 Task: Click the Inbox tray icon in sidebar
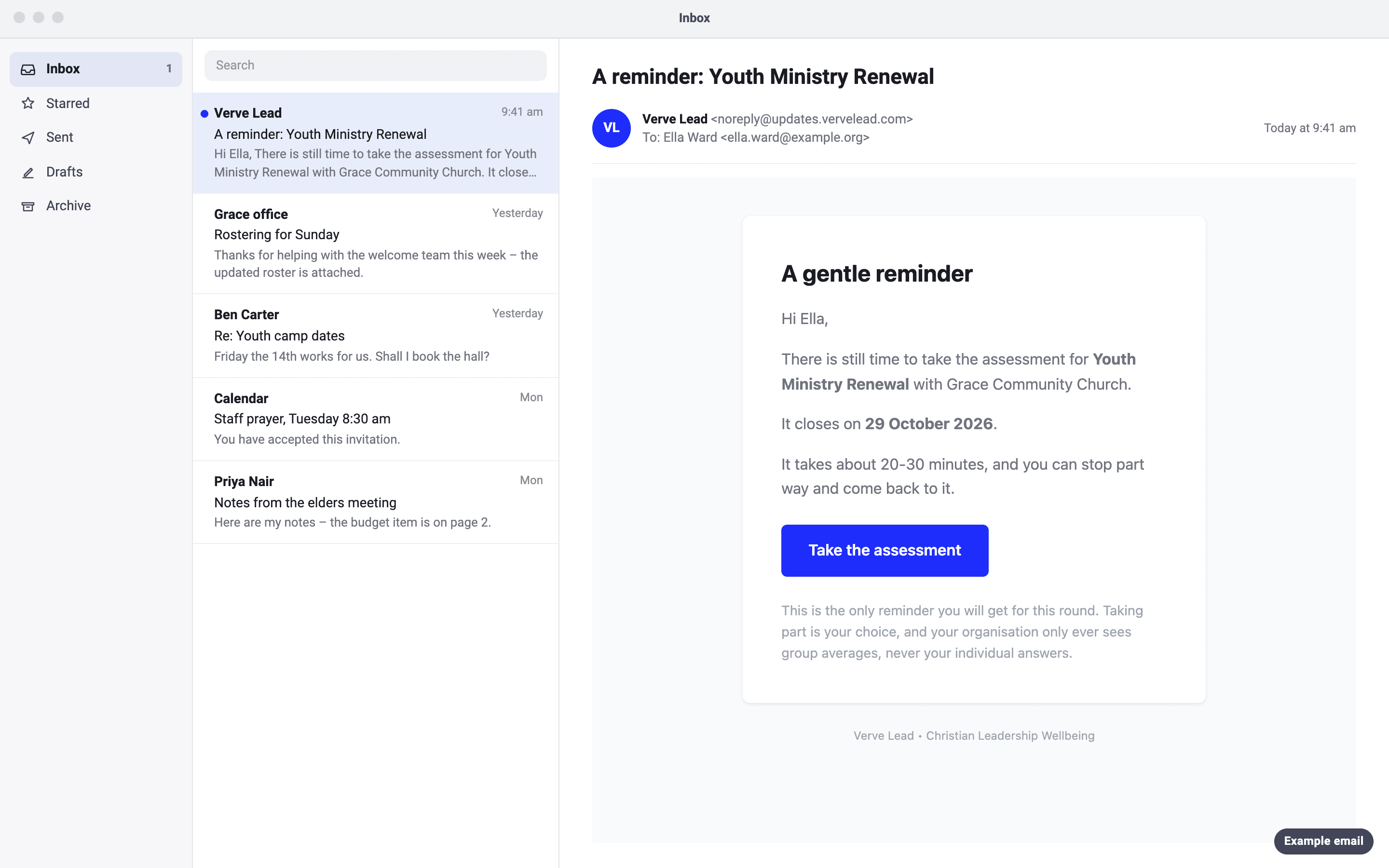point(28,69)
